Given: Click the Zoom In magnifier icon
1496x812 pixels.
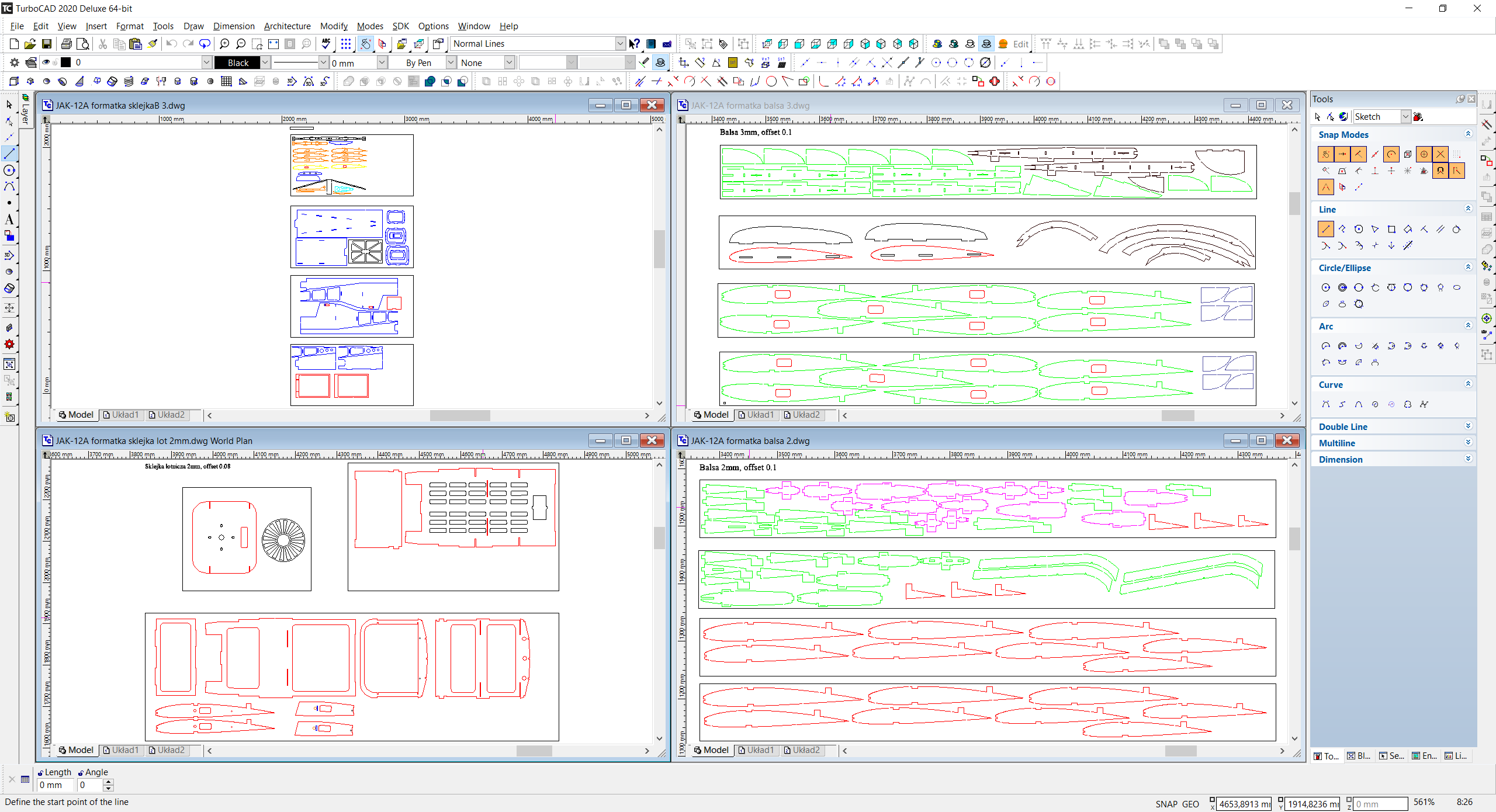Looking at the screenshot, I should point(224,44).
